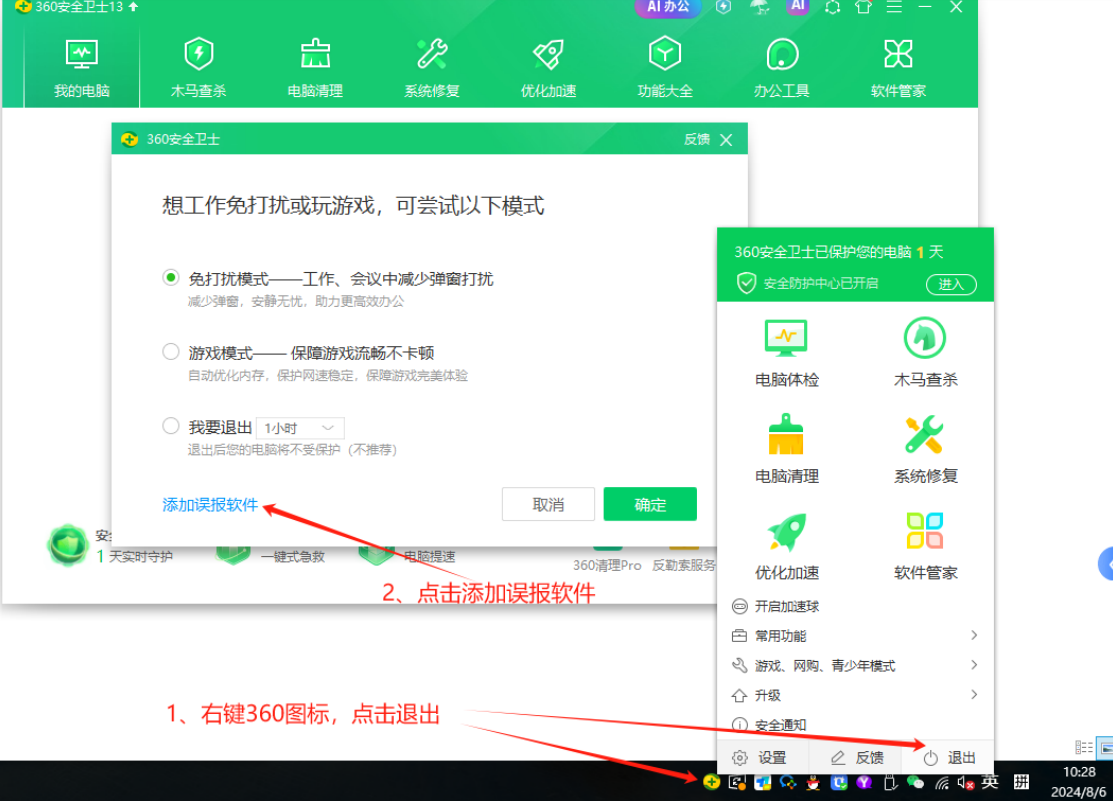
Task: Click the three-node hexagon icon in title bar
Action: coord(833,7)
